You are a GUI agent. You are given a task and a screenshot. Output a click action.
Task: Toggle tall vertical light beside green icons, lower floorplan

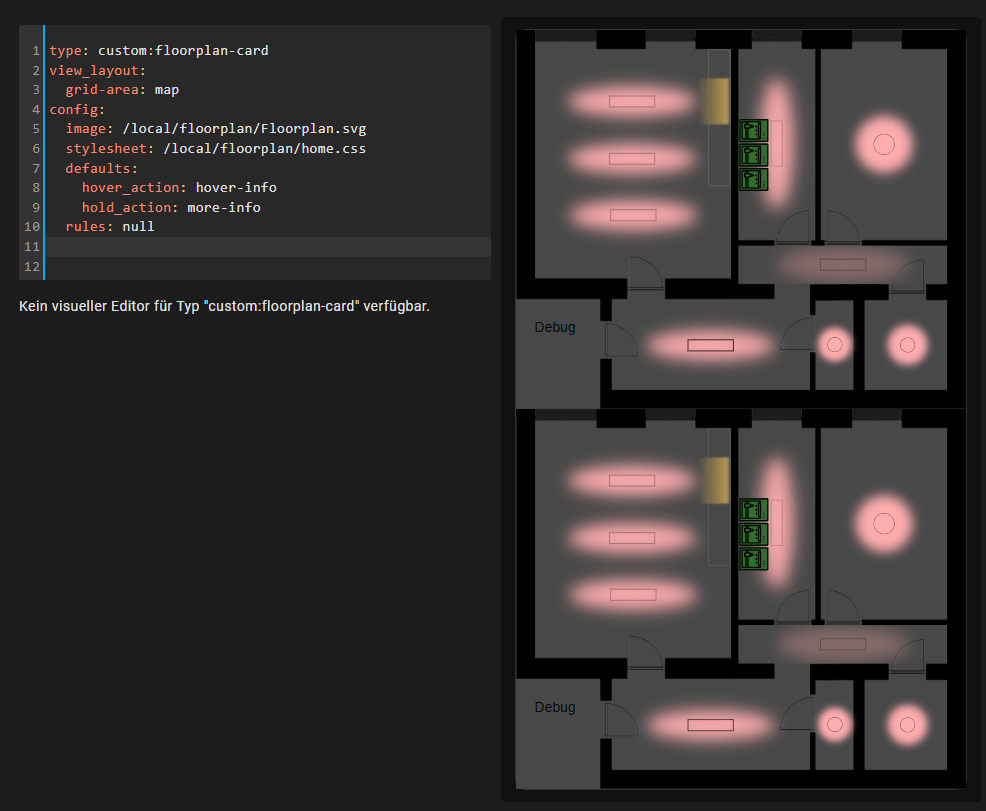778,522
